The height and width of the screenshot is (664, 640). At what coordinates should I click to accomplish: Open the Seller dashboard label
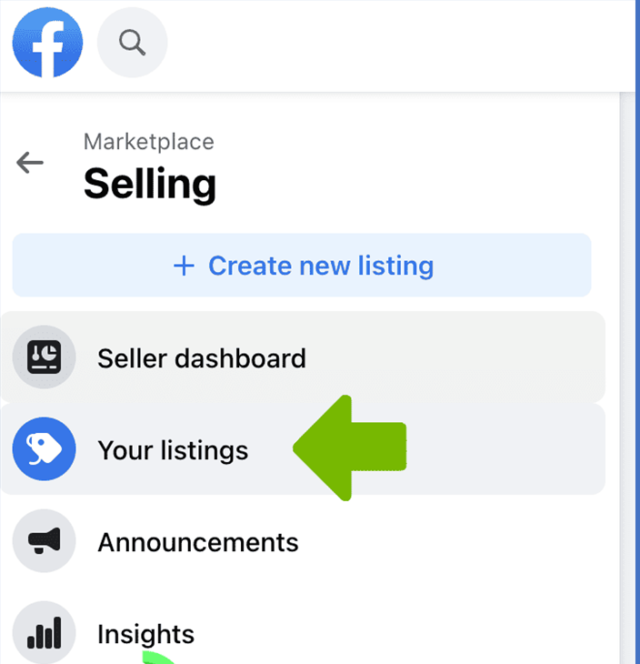pyautogui.click(x=201, y=358)
